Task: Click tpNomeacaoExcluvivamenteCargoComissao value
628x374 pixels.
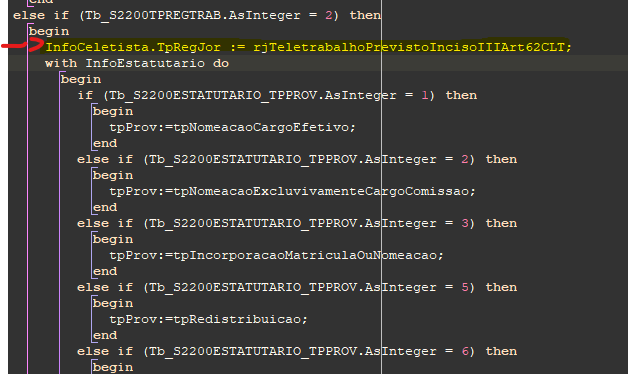Action: [x=324, y=191]
